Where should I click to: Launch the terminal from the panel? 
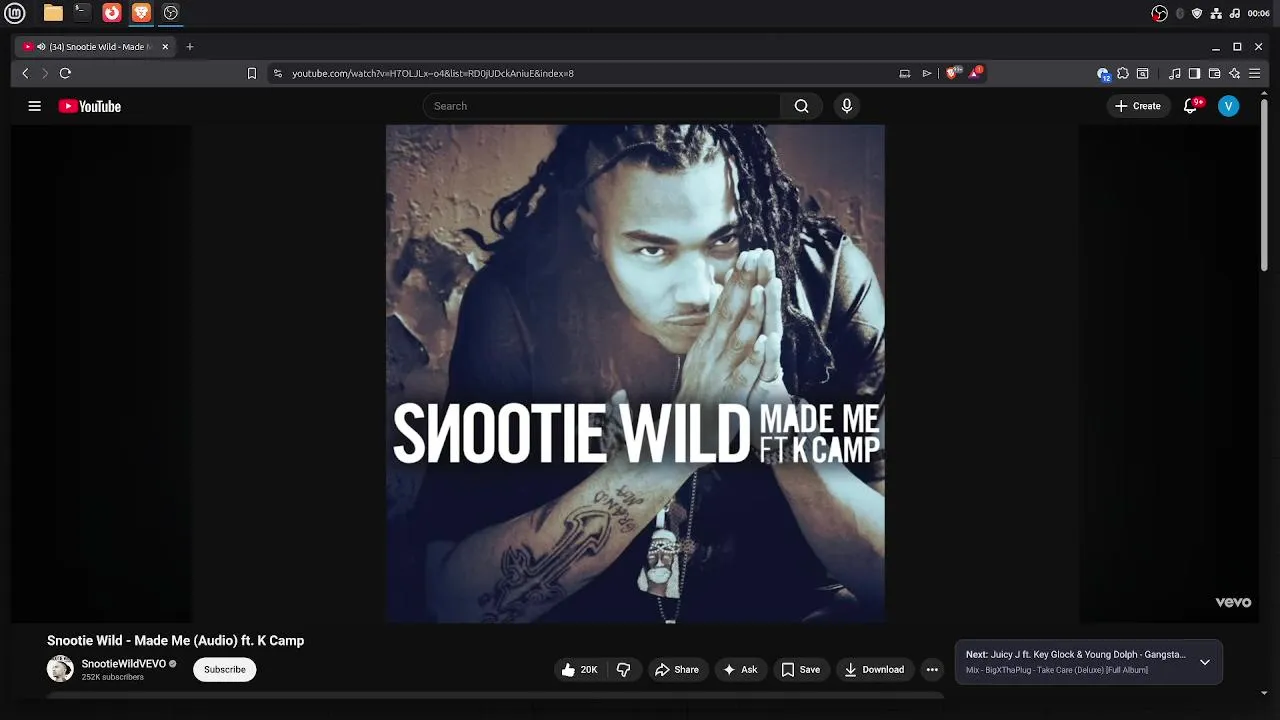point(82,13)
